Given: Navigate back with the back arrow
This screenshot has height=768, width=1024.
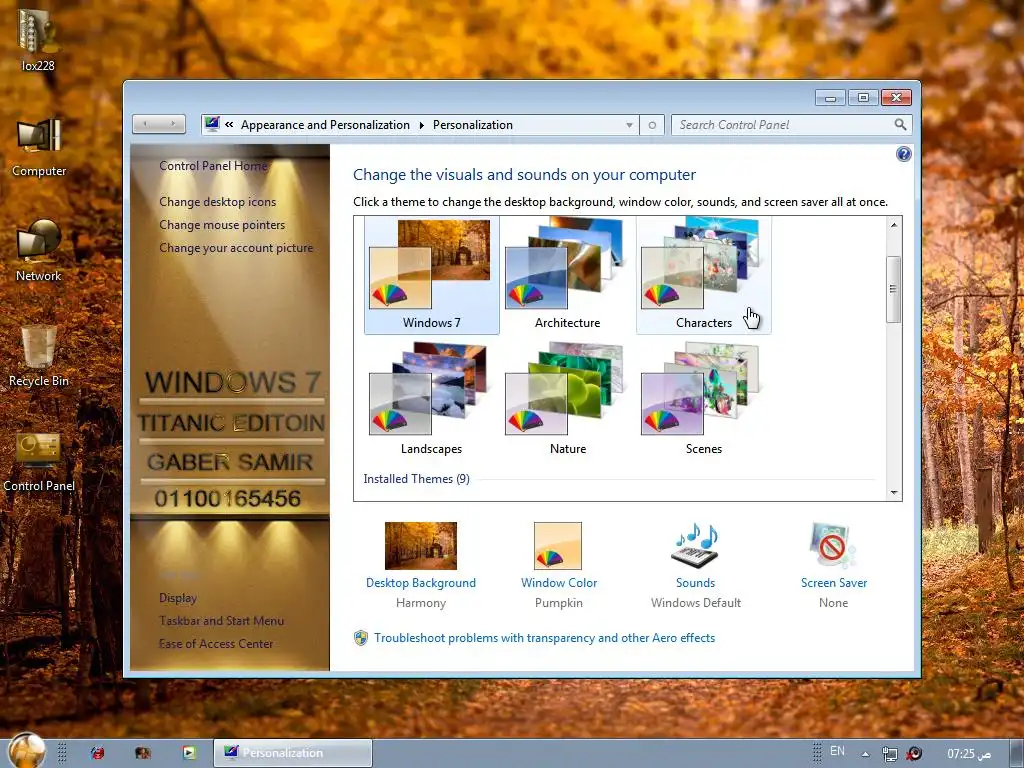Looking at the screenshot, I should tap(145, 123).
